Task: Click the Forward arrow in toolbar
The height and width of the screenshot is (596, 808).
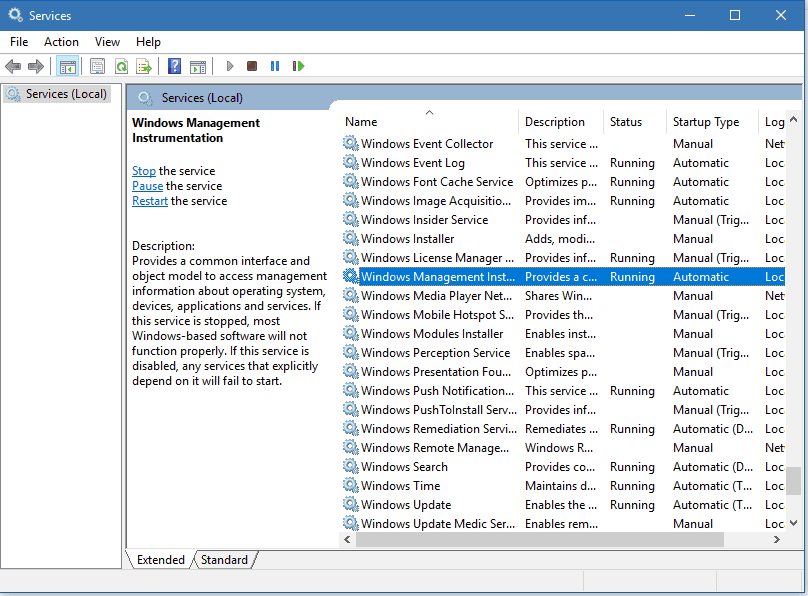Action: pyautogui.click(x=36, y=66)
